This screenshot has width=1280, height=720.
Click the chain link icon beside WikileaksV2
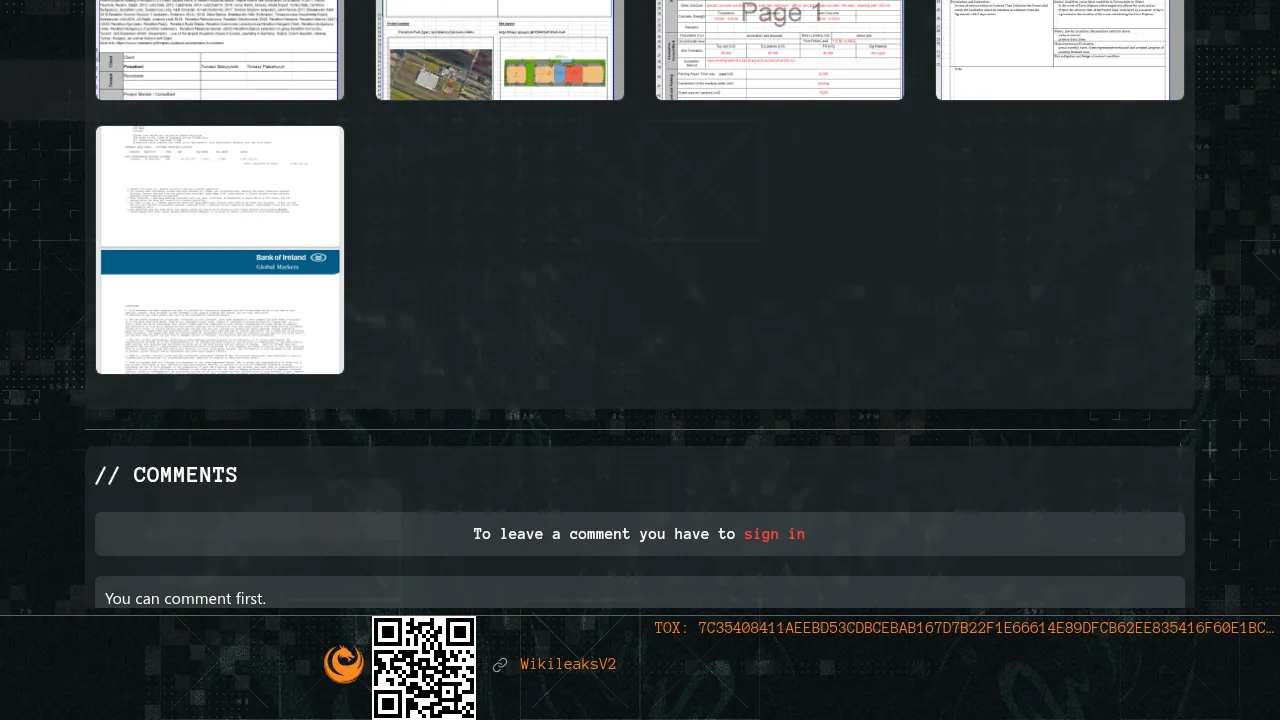500,665
